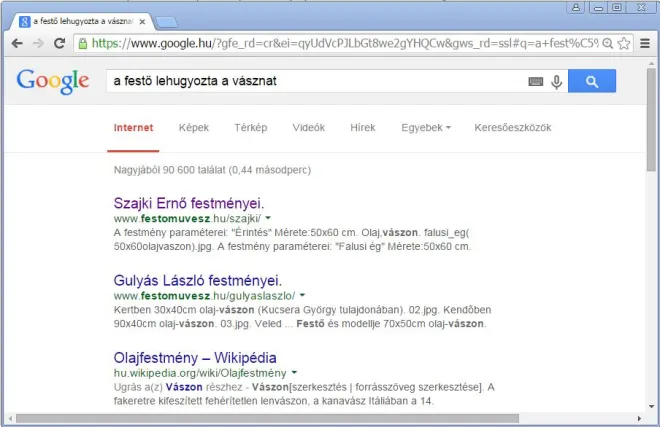Open the Olajfestmény – Wikipédia result
This screenshot has height=427, width=660.
click(195, 357)
